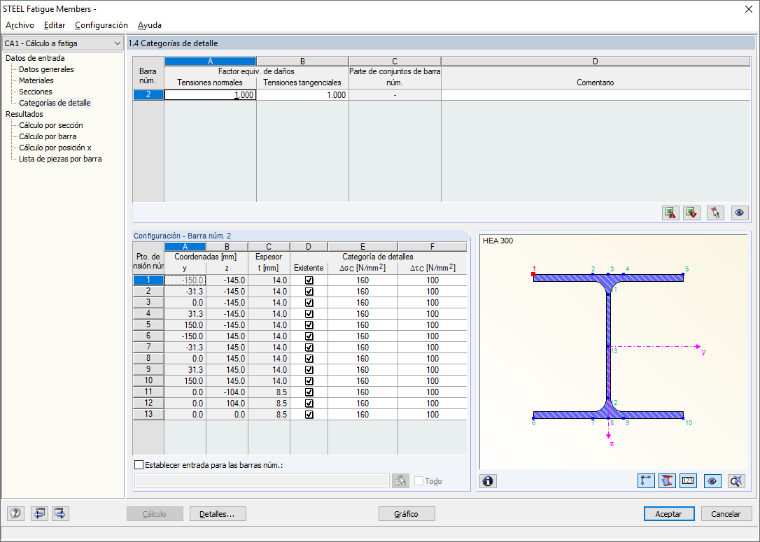
Task: Uncheck Existente checkbox for stress point 1
Action: pyautogui.click(x=309, y=280)
